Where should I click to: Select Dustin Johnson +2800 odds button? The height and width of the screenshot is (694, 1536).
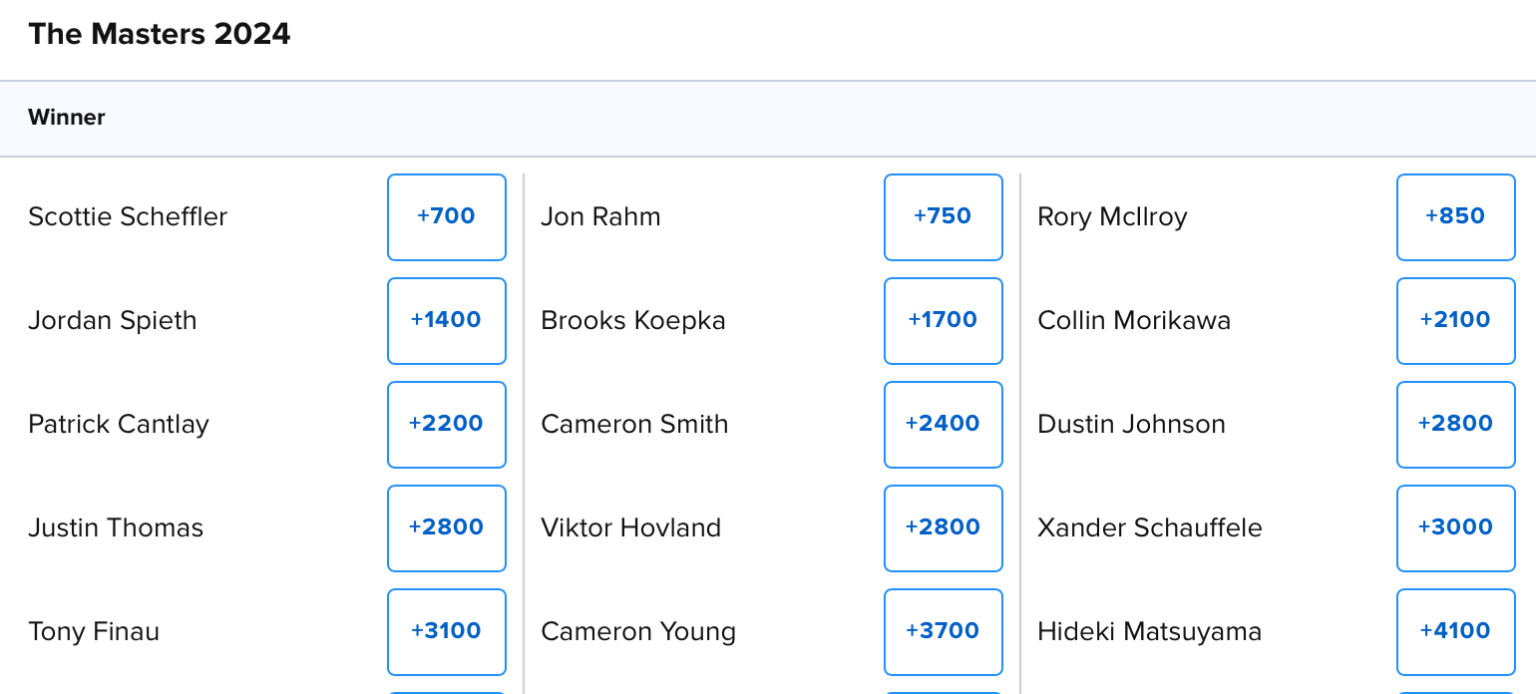point(1456,424)
